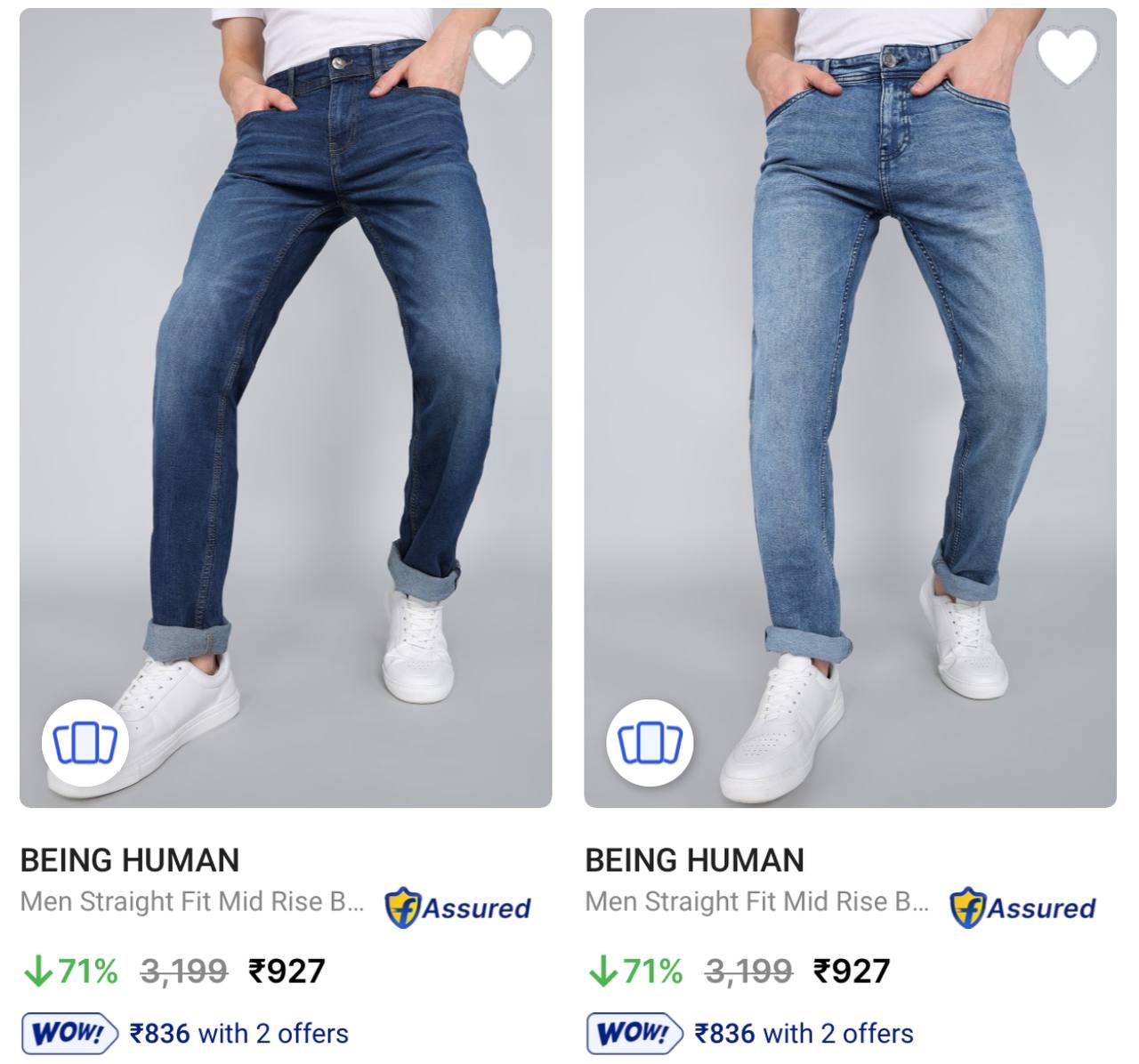The width and height of the screenshot is (1139, 1064).
Task: Open right Men Straight Fit title
Action: [757, 902]
